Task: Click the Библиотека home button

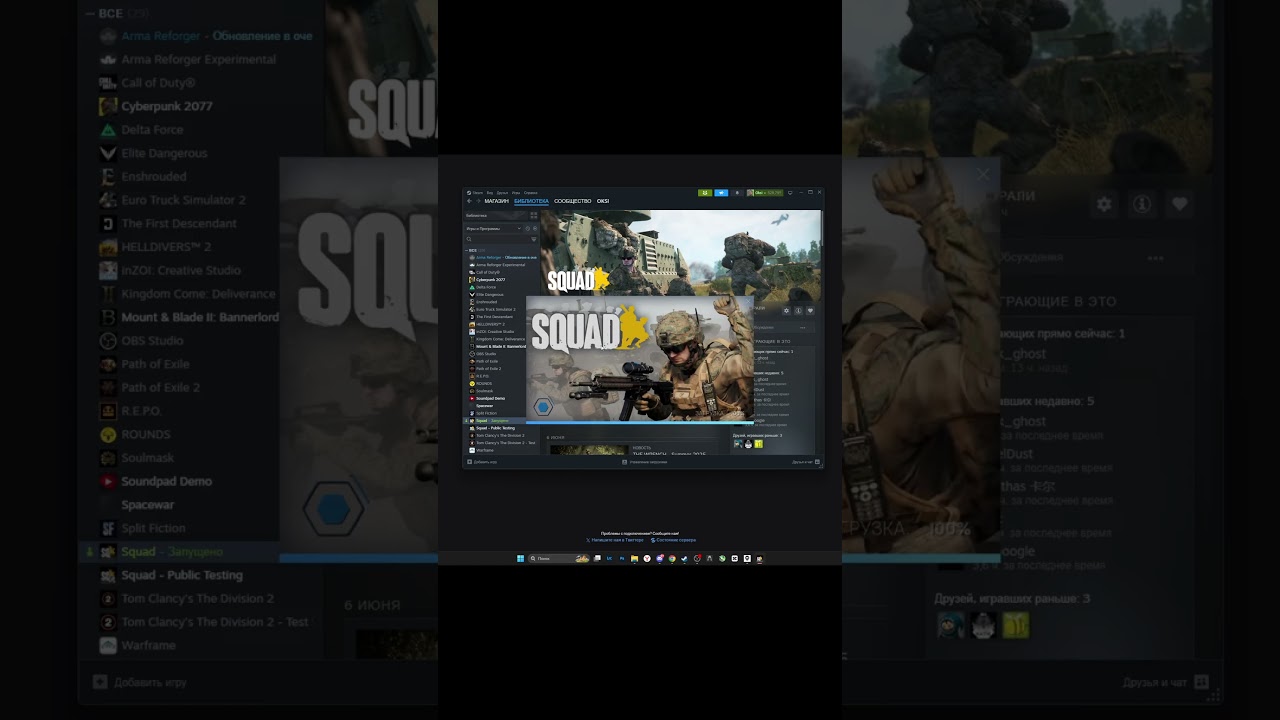Action: coord(494,215)
